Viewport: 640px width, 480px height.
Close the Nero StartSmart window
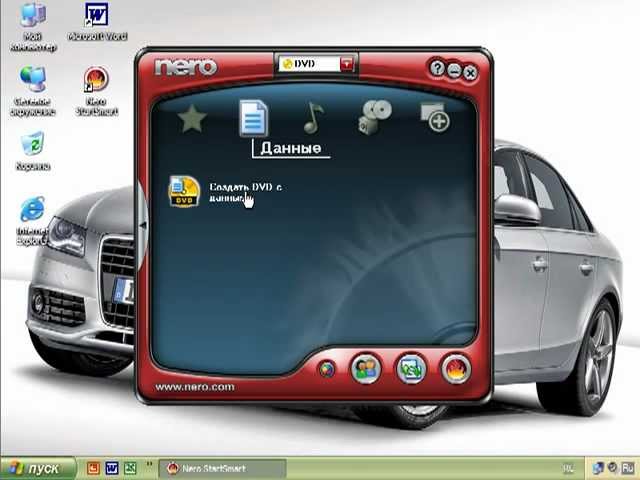click(470, 73)
